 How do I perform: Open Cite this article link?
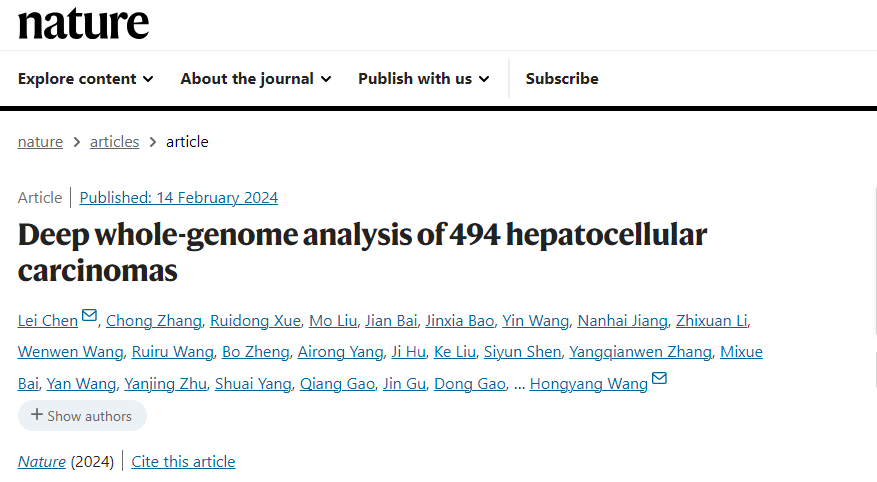[184, 462]
